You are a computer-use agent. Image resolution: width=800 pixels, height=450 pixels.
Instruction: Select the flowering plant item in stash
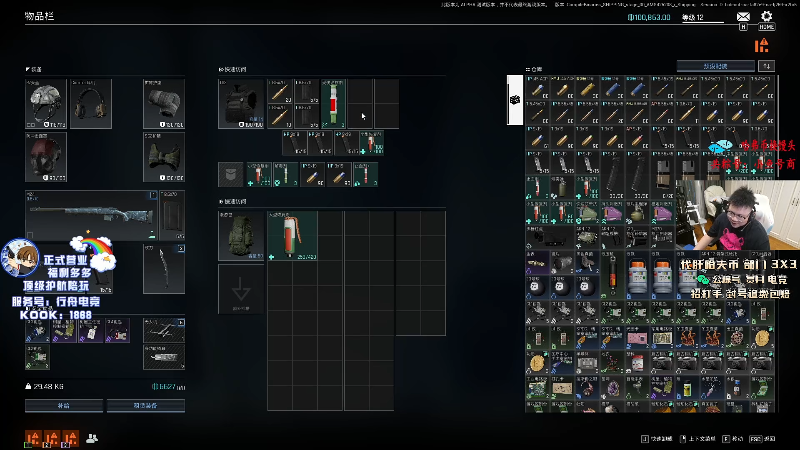click(x=612, y=363)
